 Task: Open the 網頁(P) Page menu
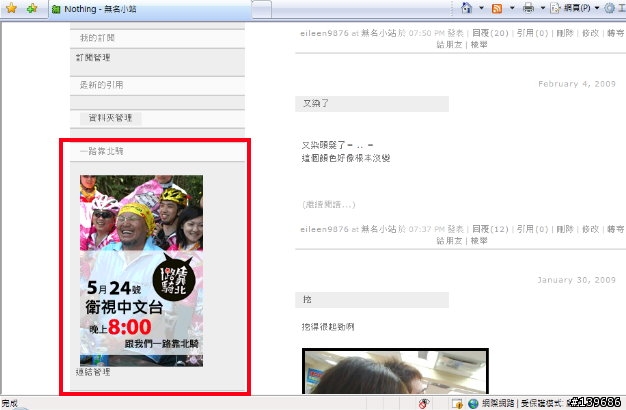pyautogui.click(x=574, y=8)
